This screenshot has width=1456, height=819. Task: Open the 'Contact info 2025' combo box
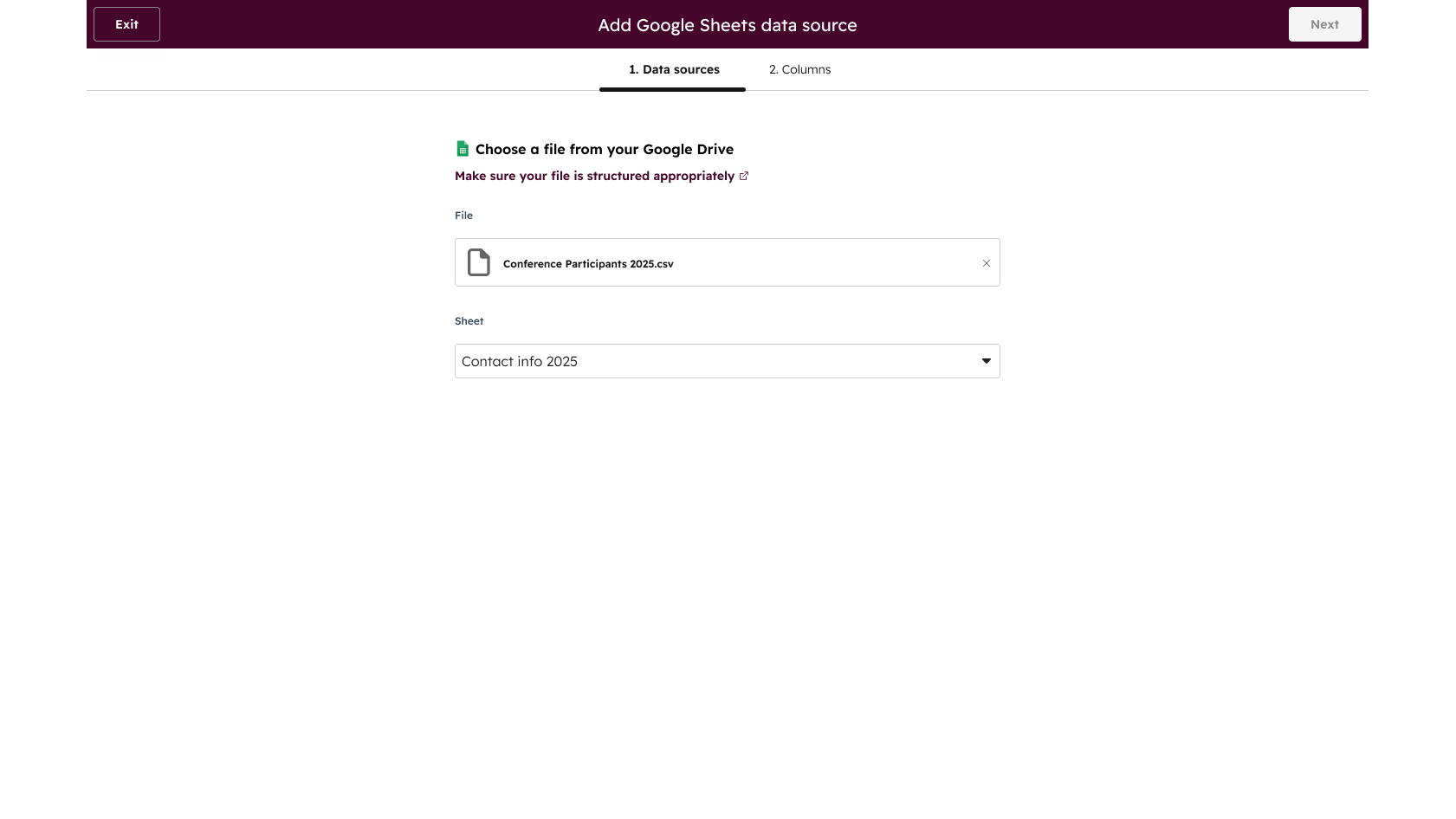point(727,361)
